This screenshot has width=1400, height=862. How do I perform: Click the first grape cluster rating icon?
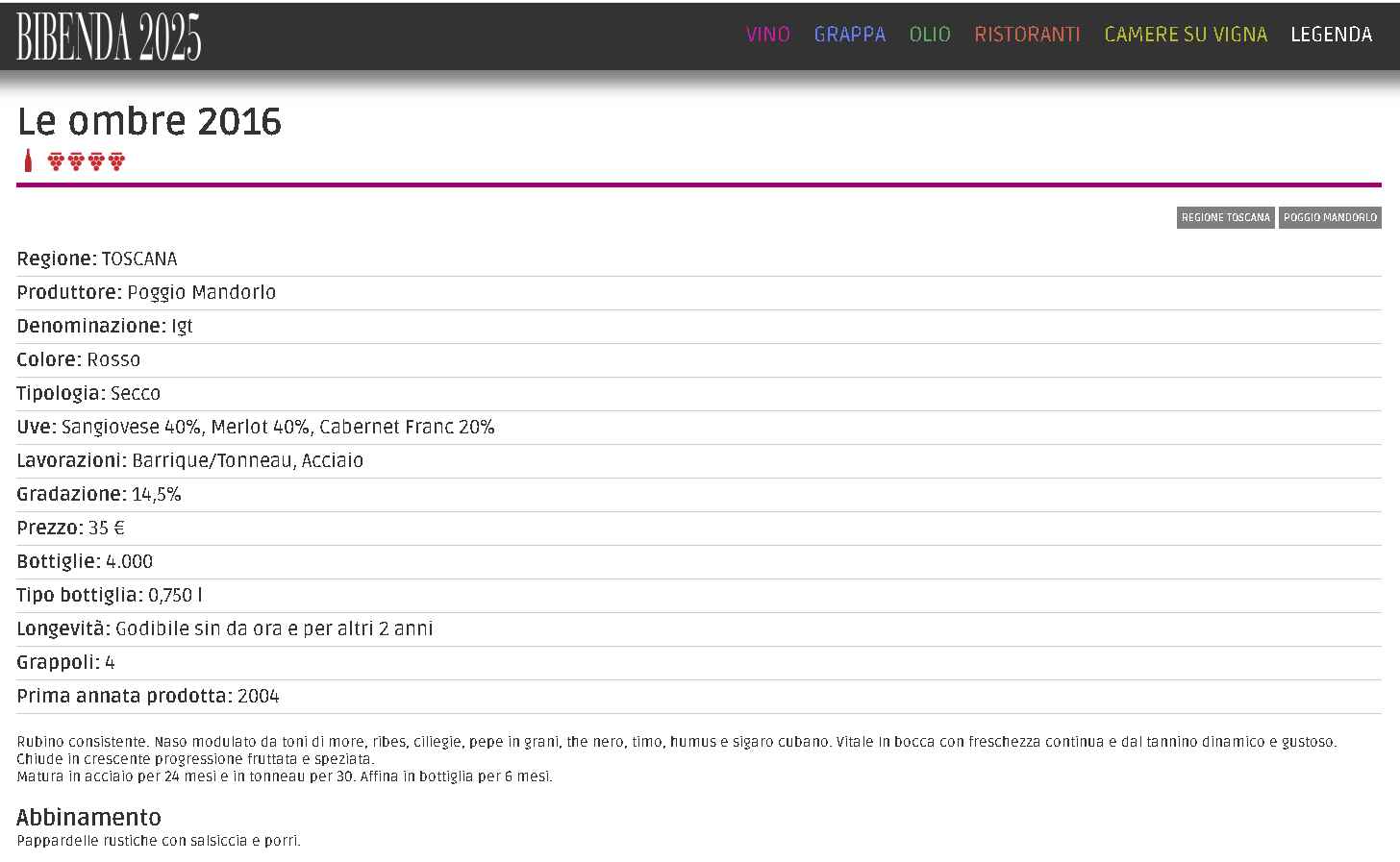pyautogui.click(x=56, y=161)
